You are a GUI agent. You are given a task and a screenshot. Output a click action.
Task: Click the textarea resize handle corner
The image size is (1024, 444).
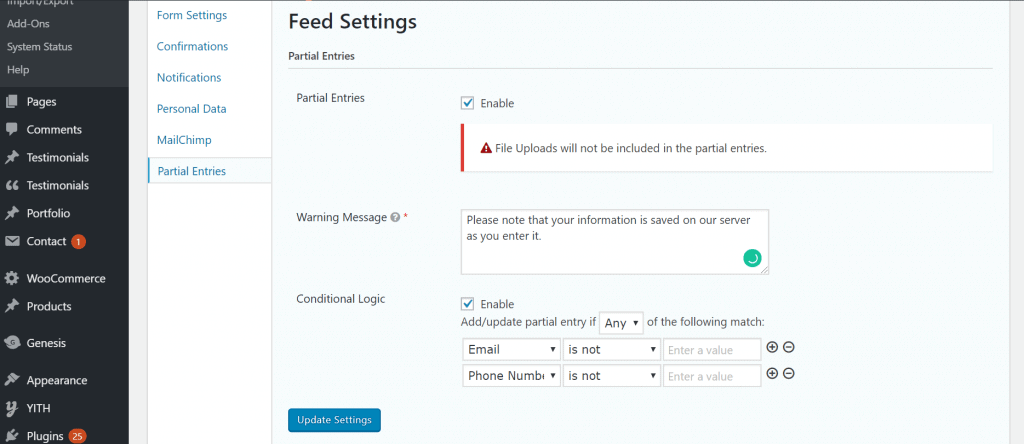point(764,270)
